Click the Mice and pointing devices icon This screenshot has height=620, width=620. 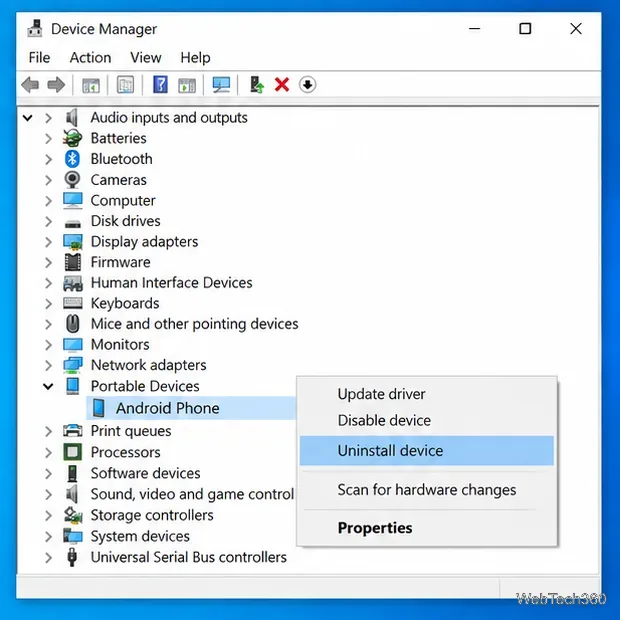coord(73,324)
